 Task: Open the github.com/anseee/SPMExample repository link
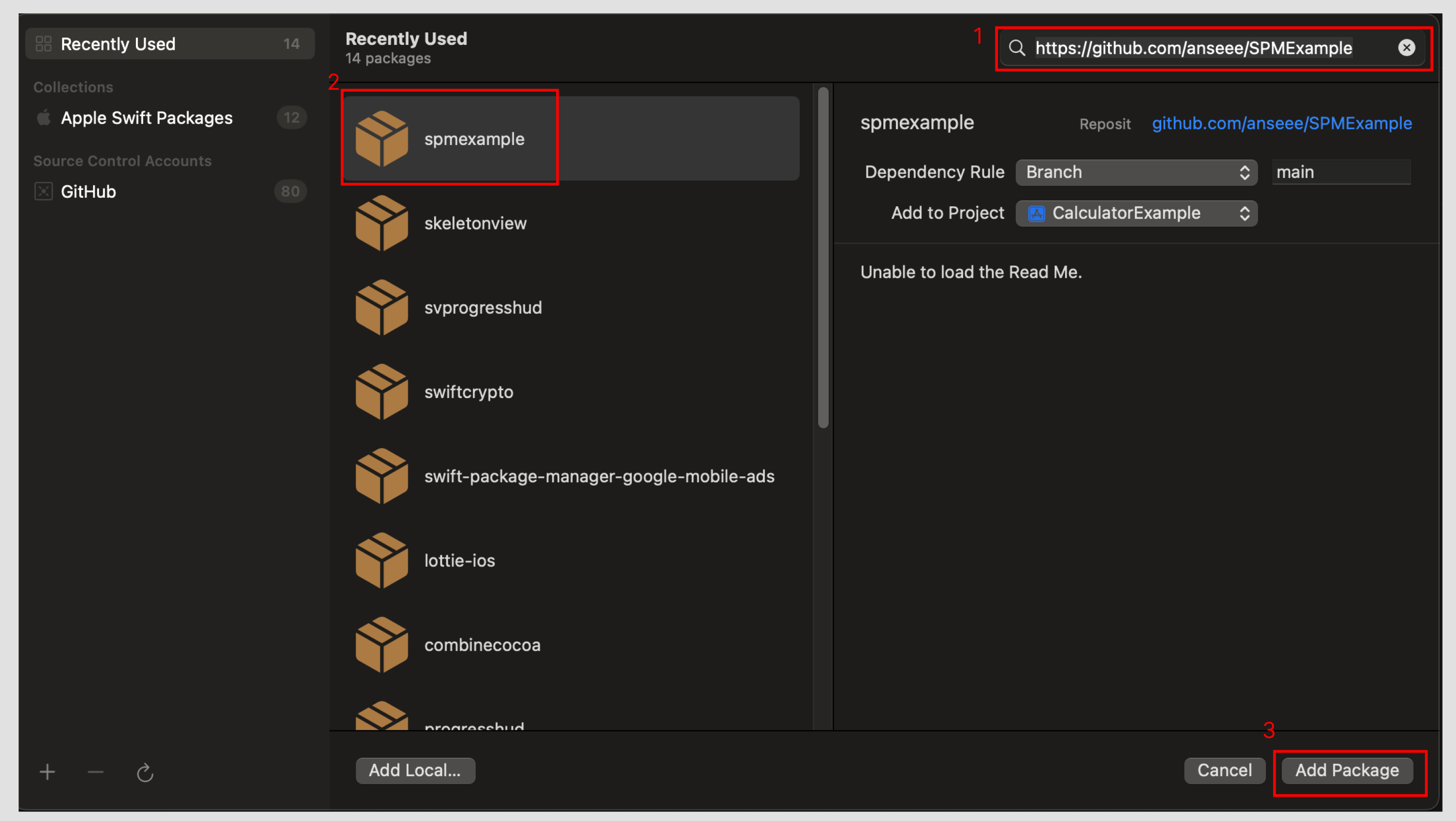pyautogui.click(x=1281, y=123)
